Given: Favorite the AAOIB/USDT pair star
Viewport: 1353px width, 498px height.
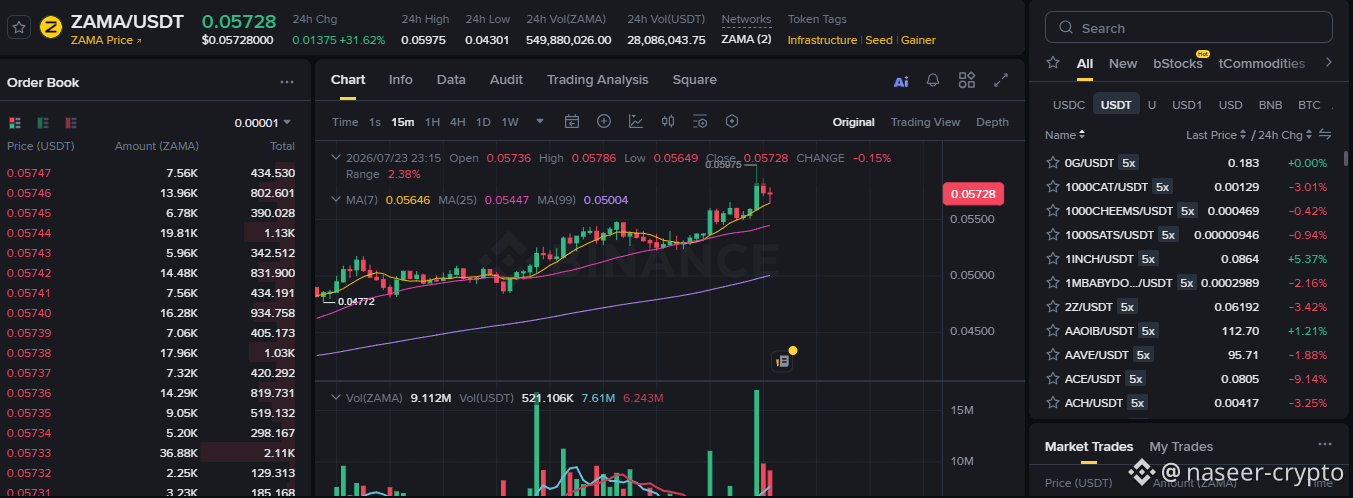Looking at the screenshot, I should tap(1052, 331).
